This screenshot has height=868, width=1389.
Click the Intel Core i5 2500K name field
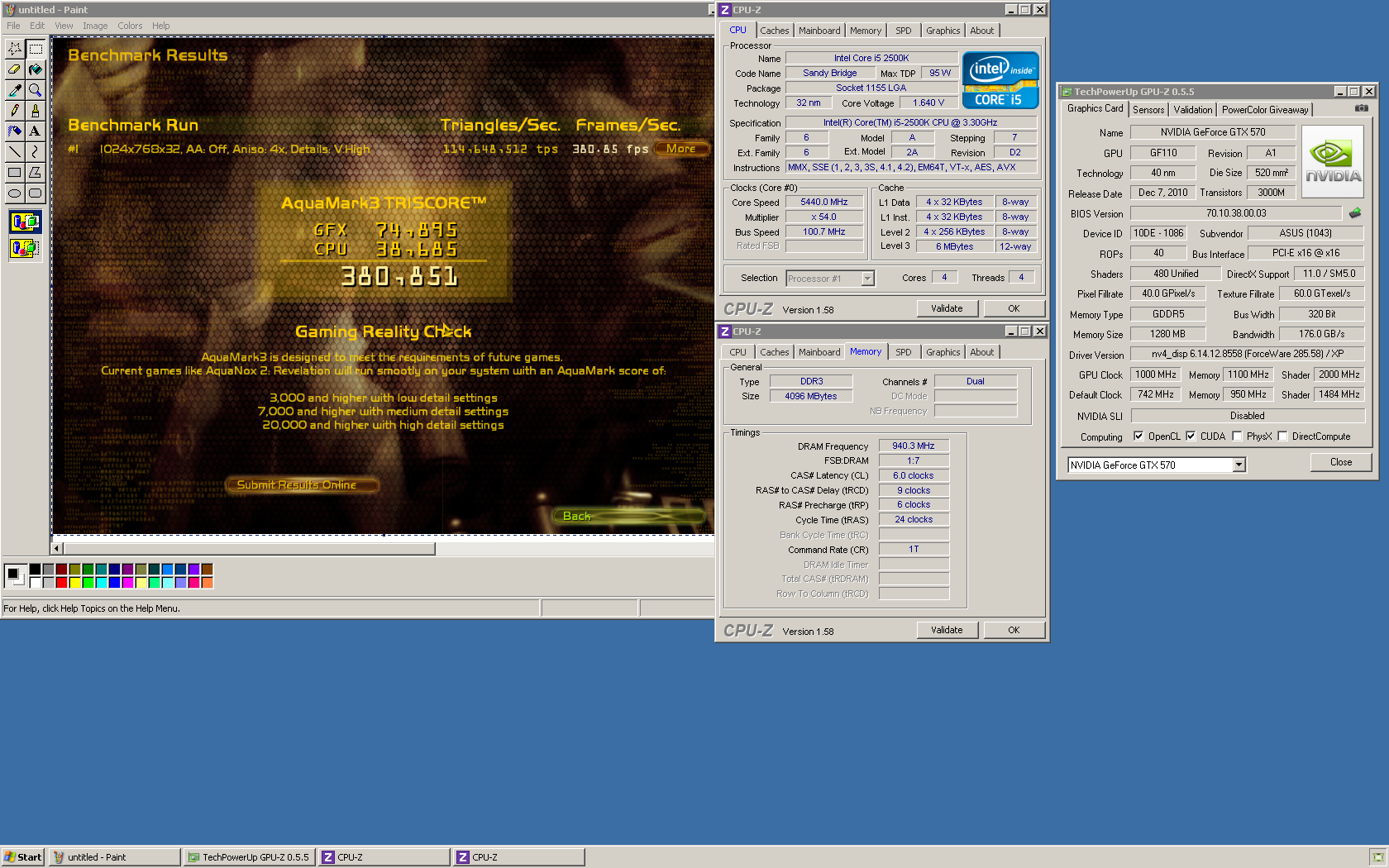coord(871,58)
